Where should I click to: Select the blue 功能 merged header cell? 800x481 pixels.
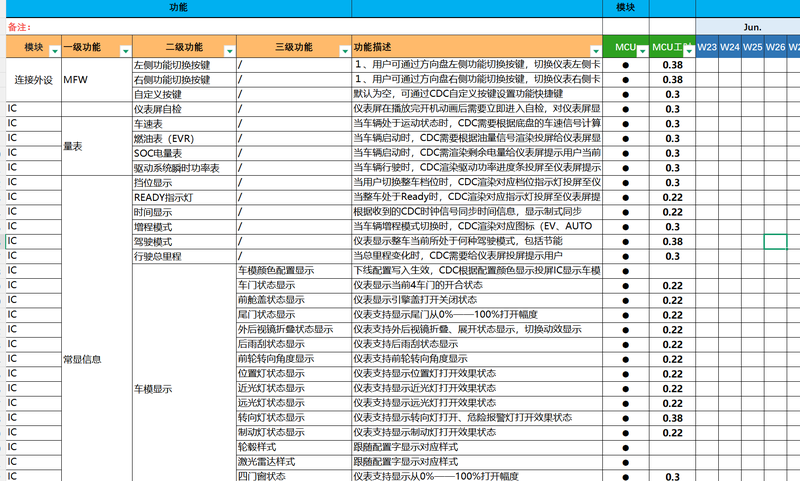coord(179,8)
